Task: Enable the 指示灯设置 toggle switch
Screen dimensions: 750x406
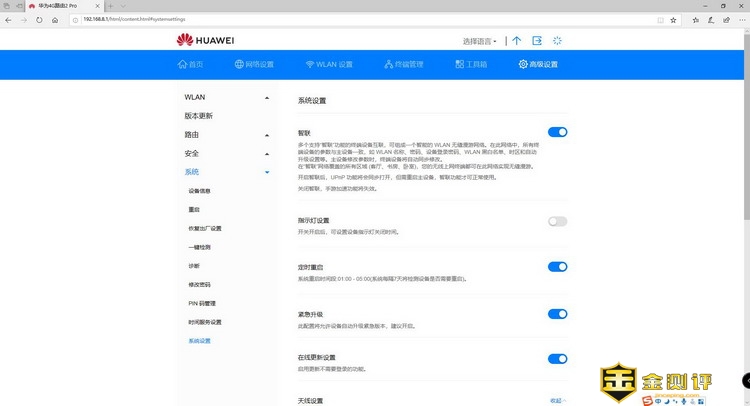Action: click(x=557, y=221)
